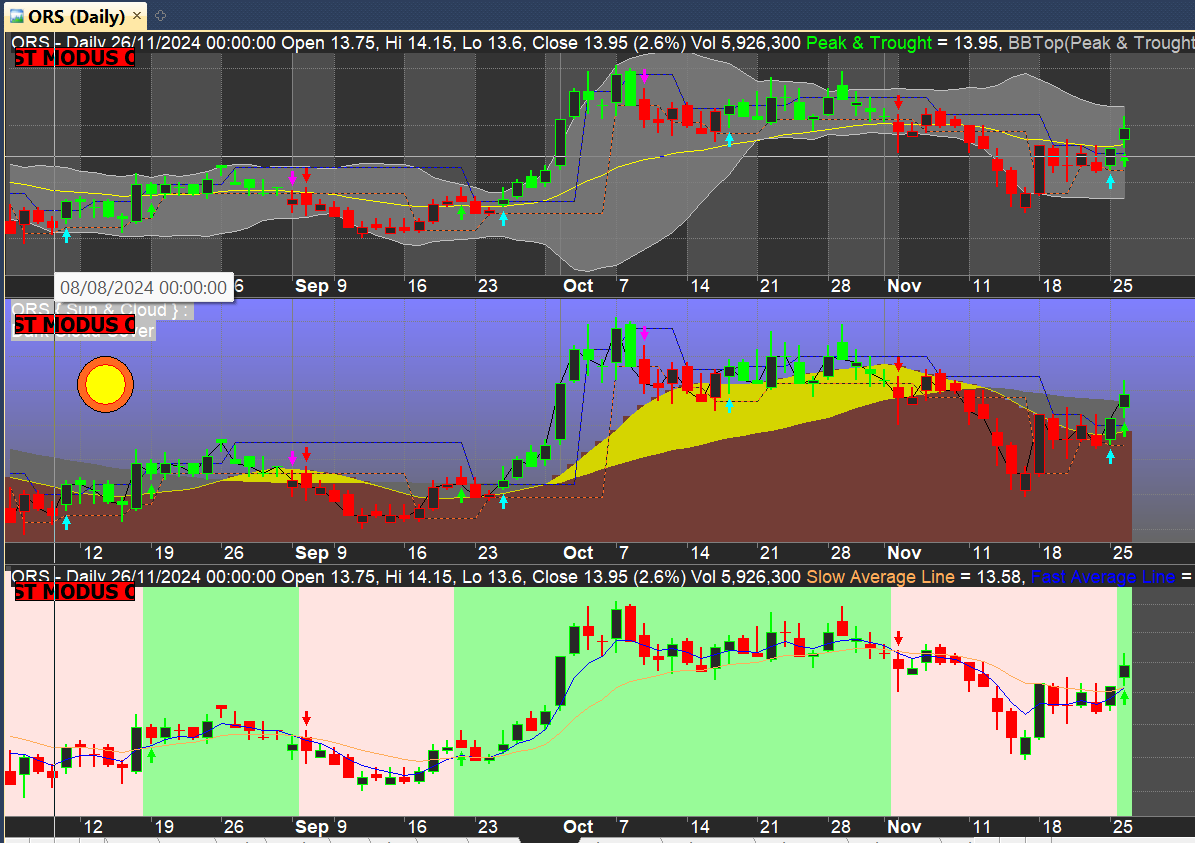Close the ORS (Daily) tab
The image size is (1195, 843).
point(137,15)
